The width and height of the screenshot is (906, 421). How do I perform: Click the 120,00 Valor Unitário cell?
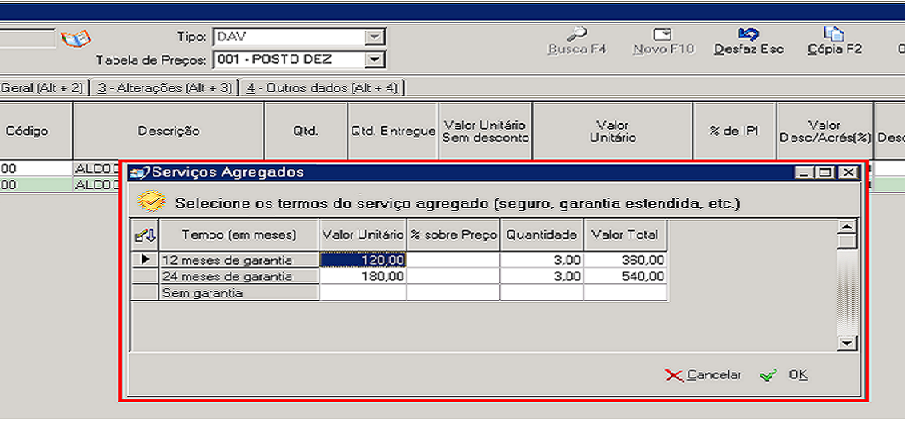pyautogui.click(x=363, y=260)
